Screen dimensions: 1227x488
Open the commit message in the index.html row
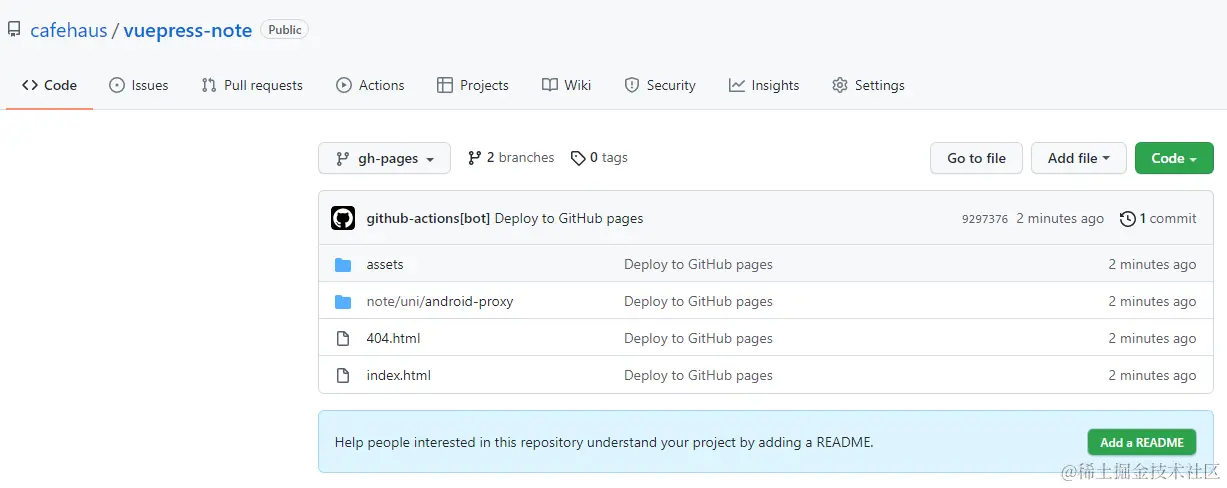(x=698, y=376)
